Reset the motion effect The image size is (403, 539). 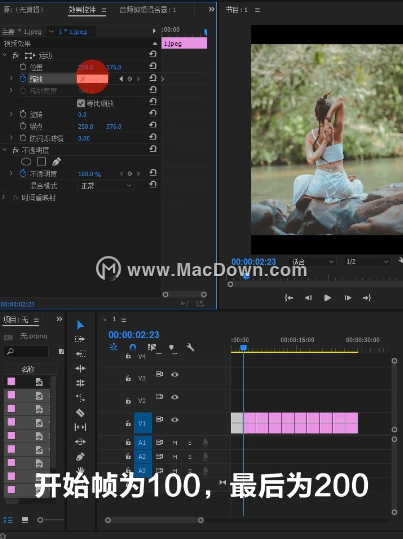pyautogui.click(x=153, y=54)
